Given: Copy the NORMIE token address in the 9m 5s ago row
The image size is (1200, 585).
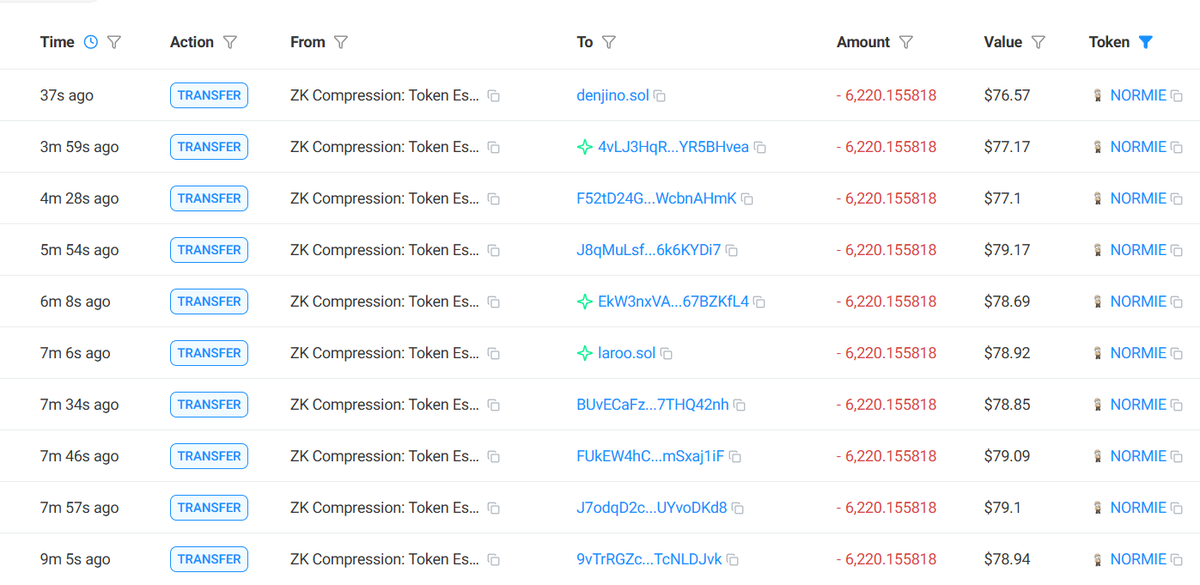Looking at the screenshot, I should [1176, 560].
